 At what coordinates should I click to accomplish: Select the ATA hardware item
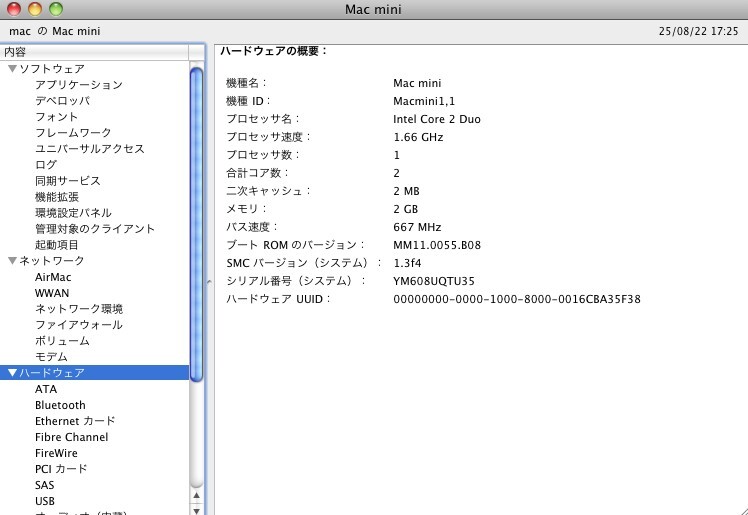click(x=46, y=389)
